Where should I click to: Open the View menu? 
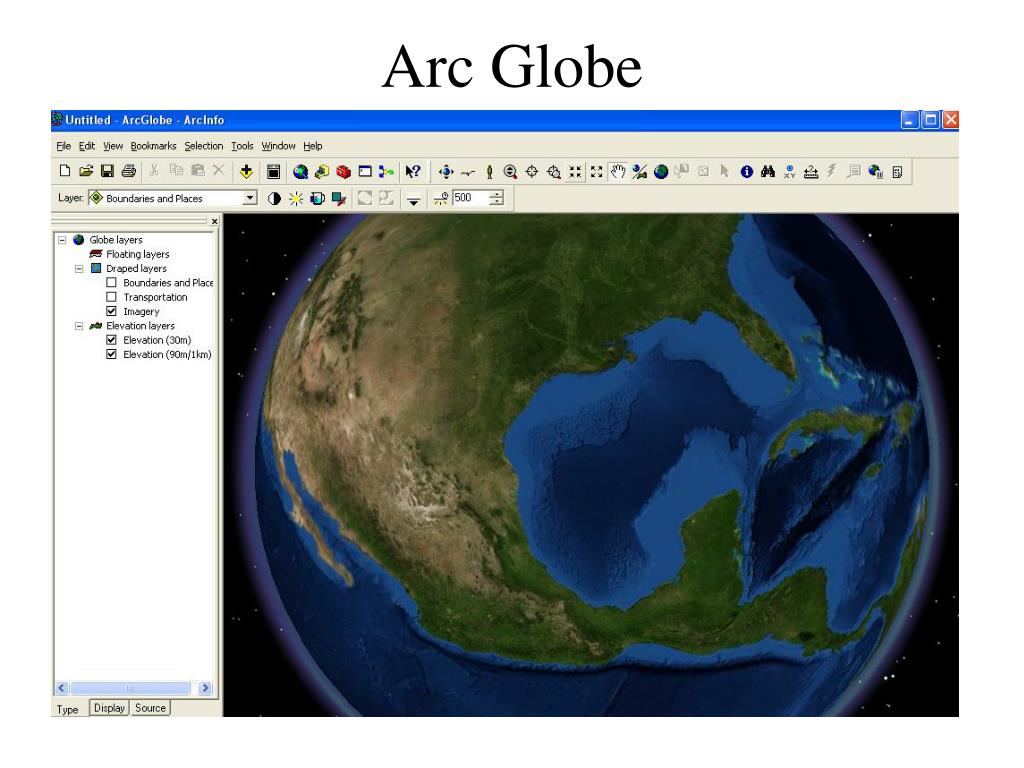113,146
